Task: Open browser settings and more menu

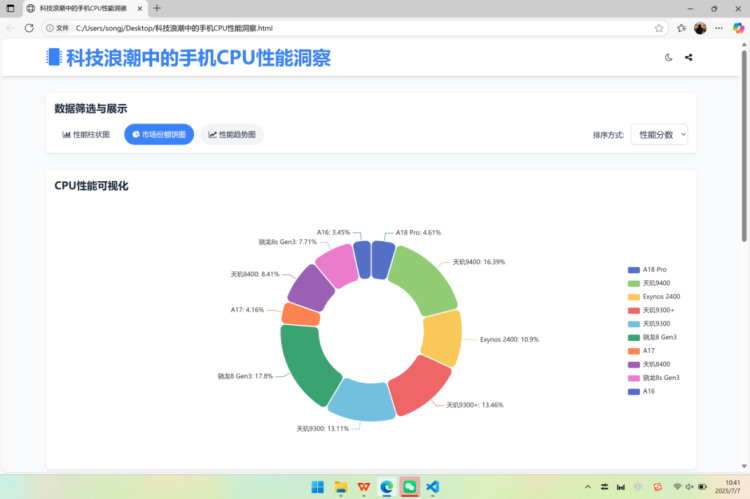Action: [x=719, y=28]
